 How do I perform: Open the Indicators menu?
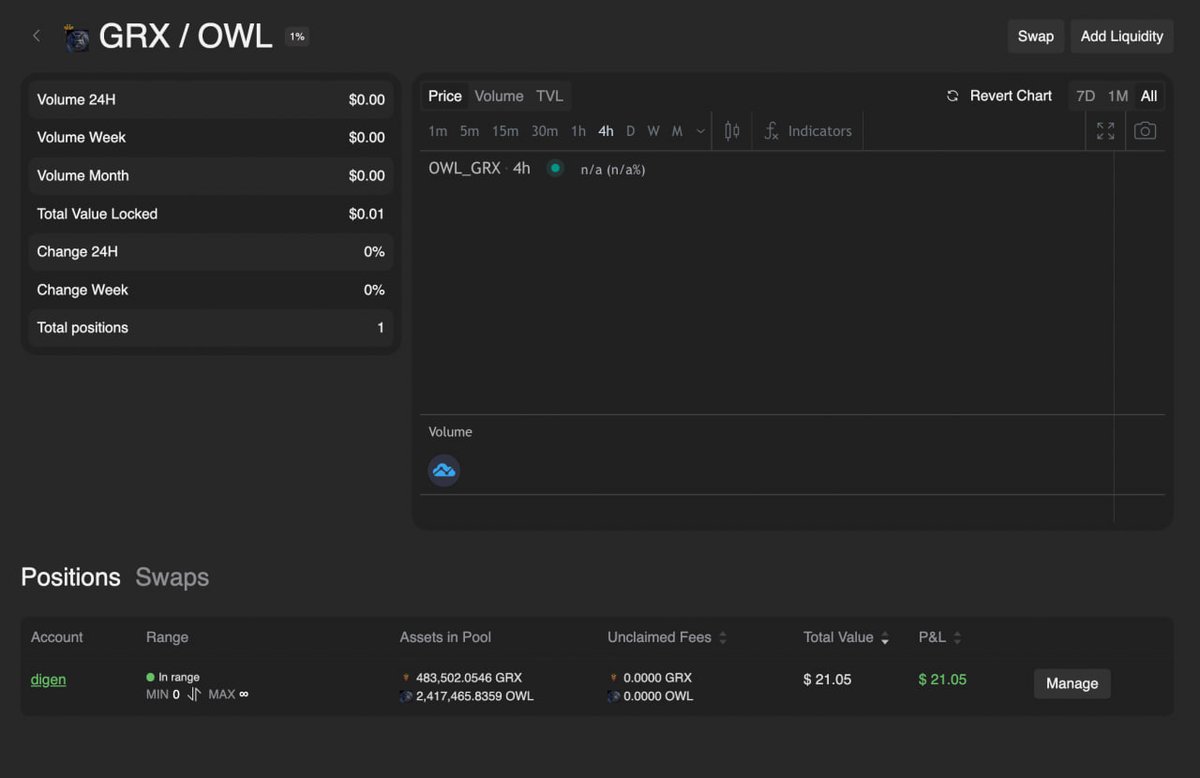point(808,131)
